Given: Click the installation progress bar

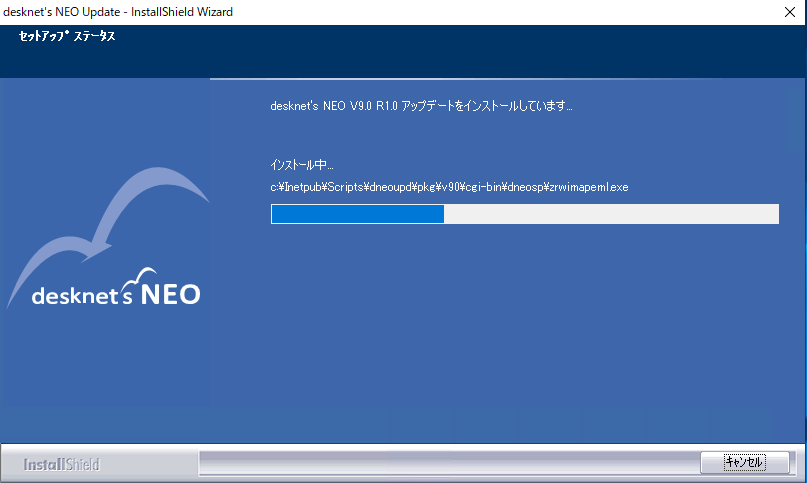Looking at the screenshot, I should pos(524,214).
